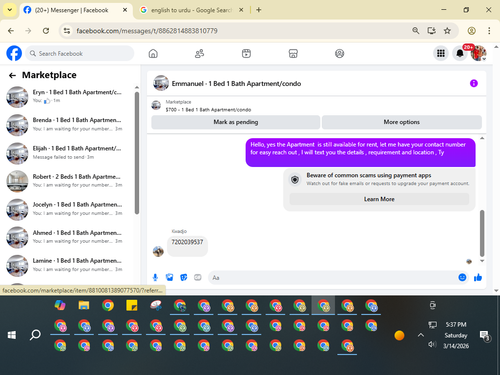The width and height of the screenshot is (500, 375).
Task: Send a thumbs-up like
Action: coord(478,277)
